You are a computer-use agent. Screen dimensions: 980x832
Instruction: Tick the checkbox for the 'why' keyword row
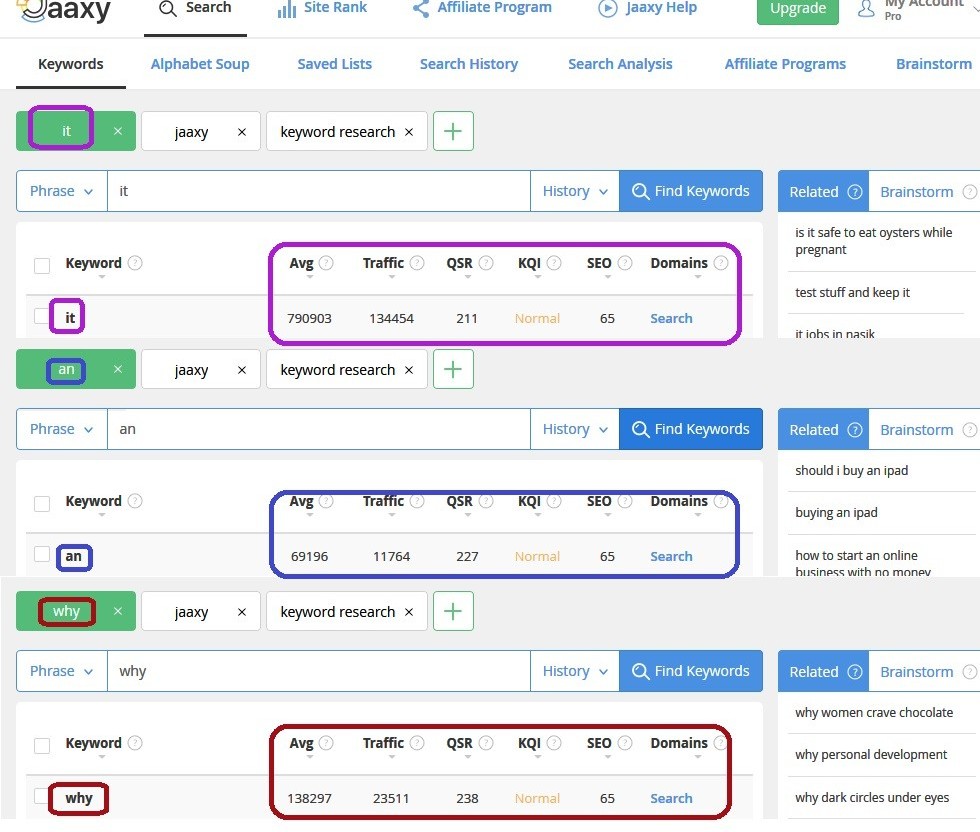(x=41, y=796)
